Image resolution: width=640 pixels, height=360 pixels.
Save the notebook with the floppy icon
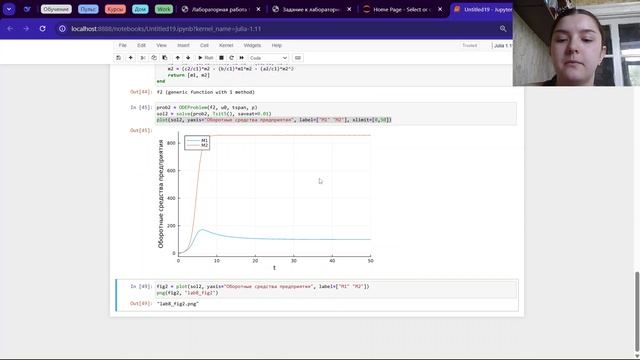[118, 58]
